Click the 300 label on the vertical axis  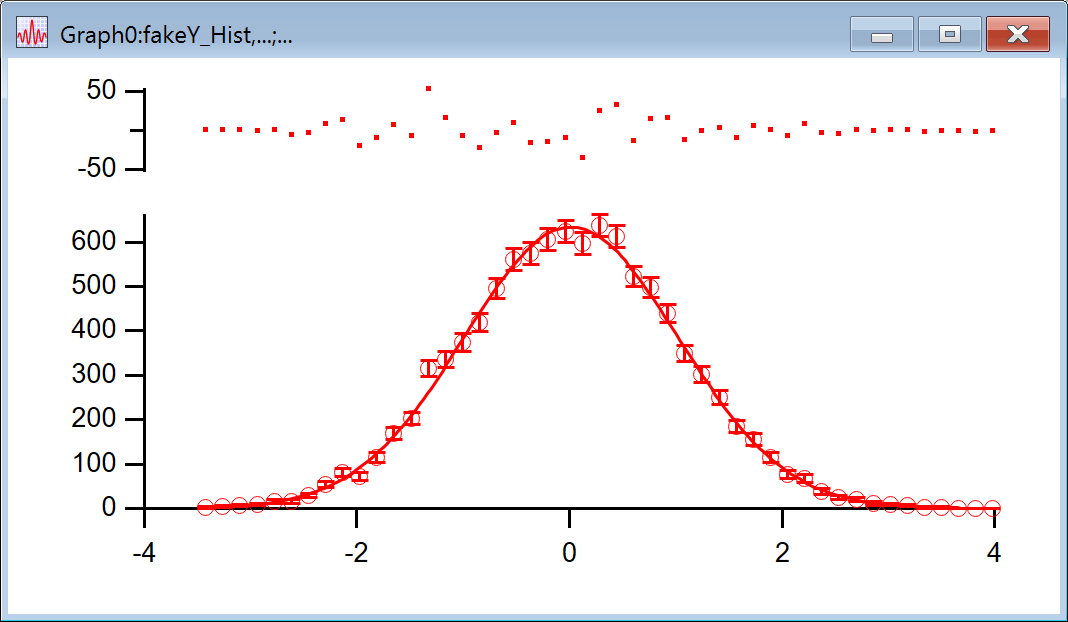pos(98,375)
